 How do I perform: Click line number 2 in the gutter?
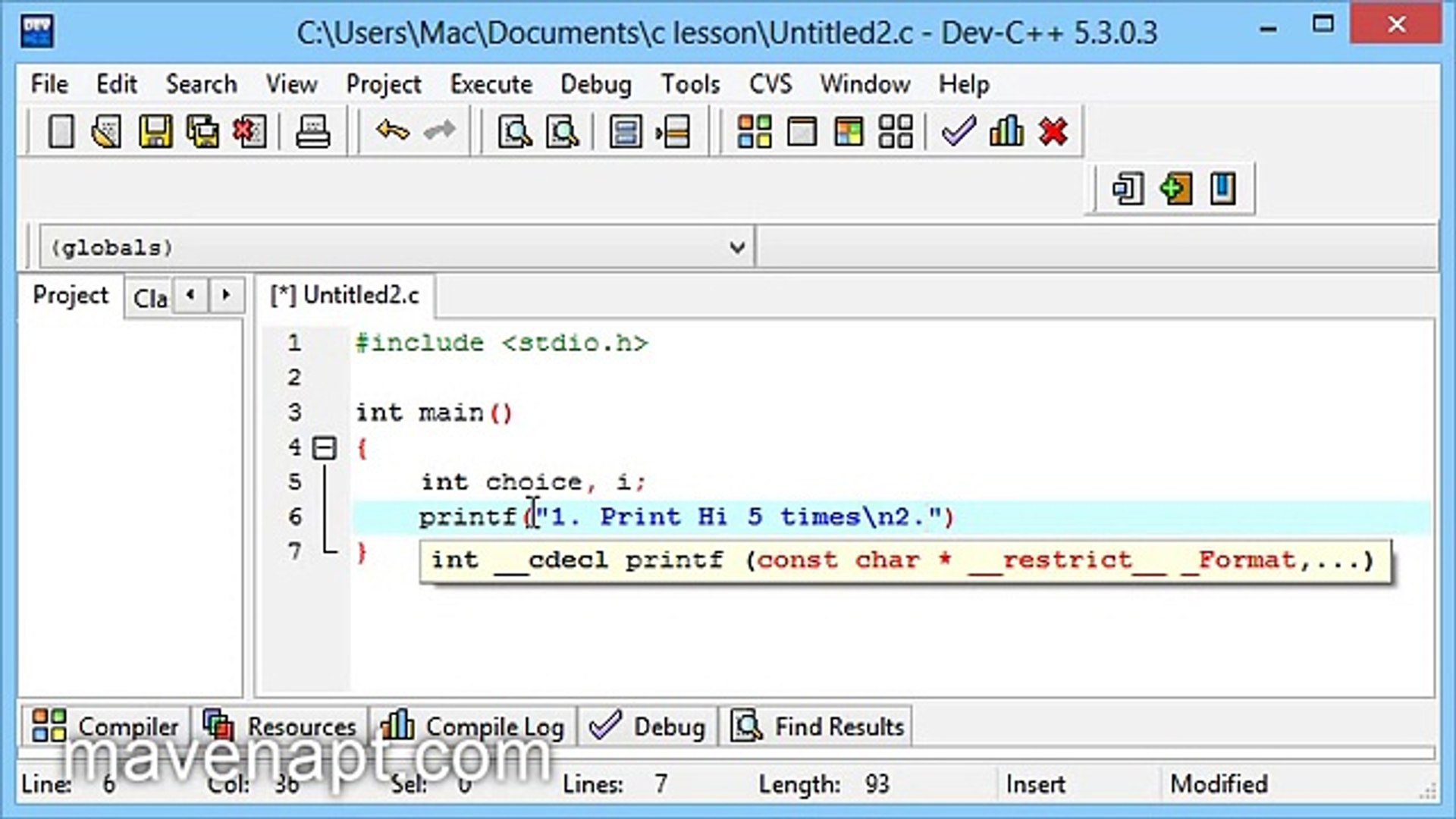tap(294, 377)
